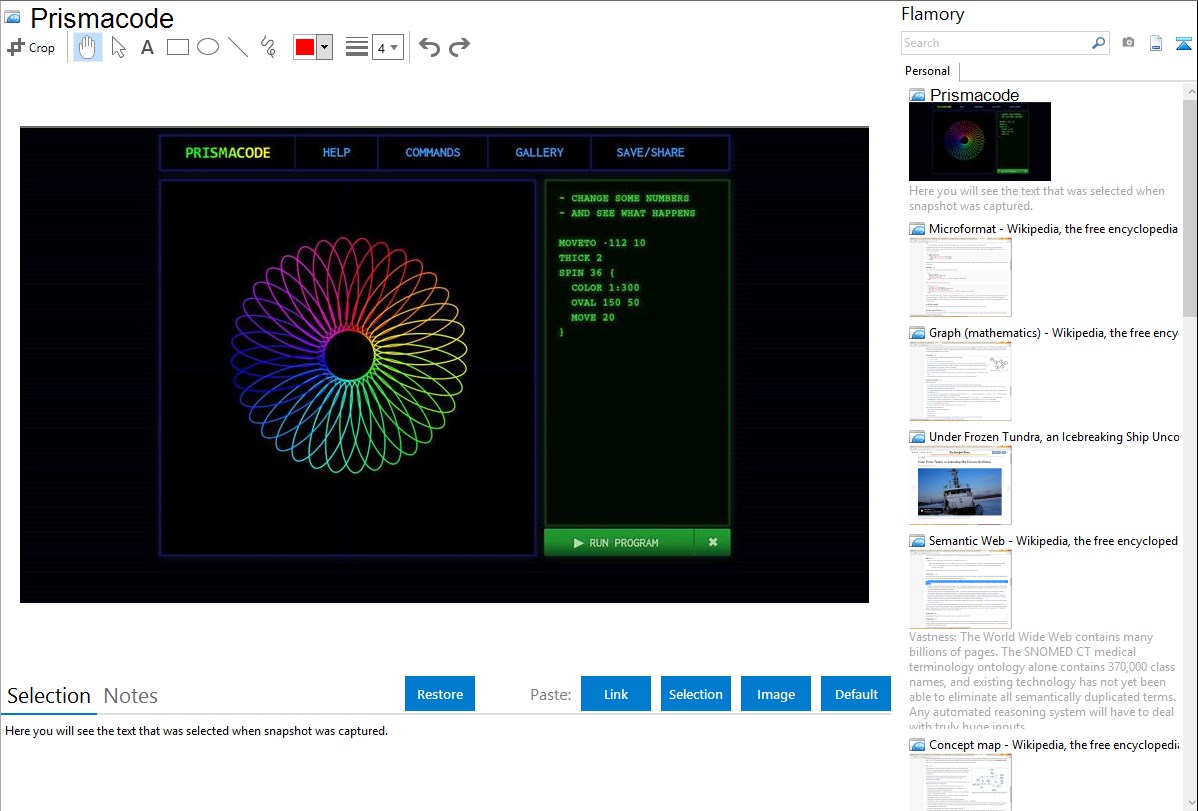Click the scroll-up arrow of snapshot list

tap(1190, 90)
